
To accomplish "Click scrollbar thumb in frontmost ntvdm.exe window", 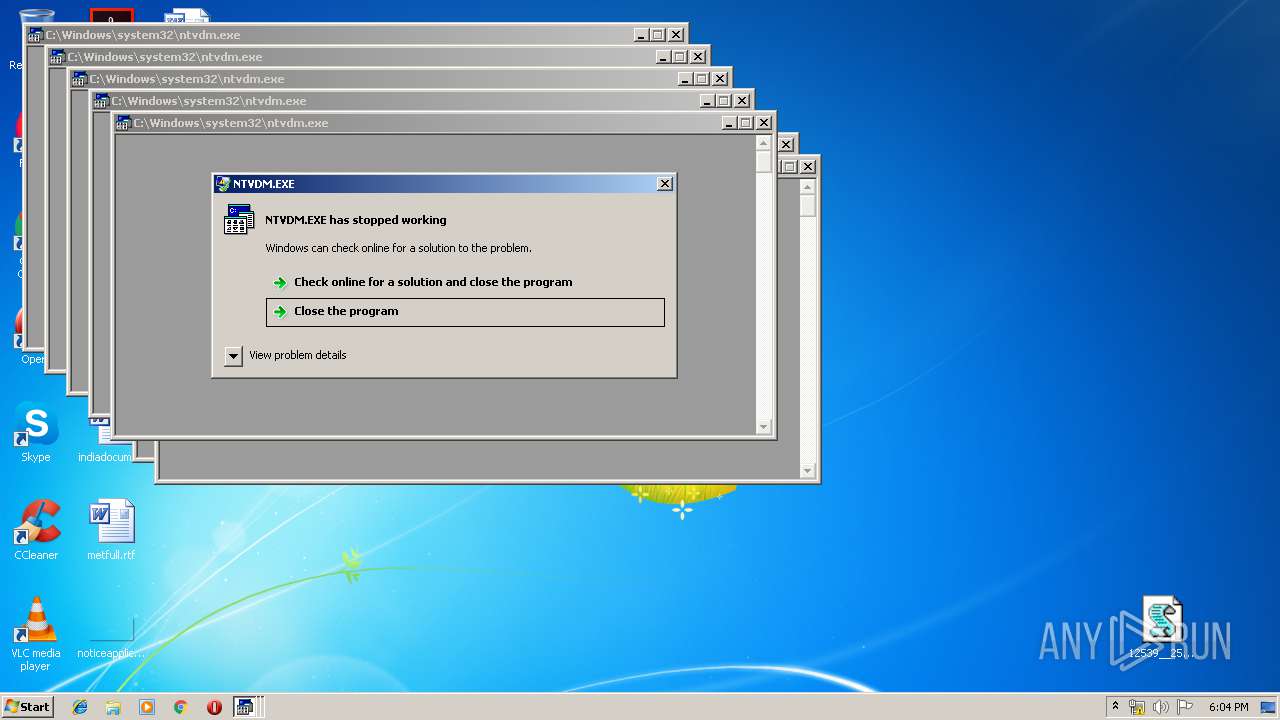I will 764,162.
